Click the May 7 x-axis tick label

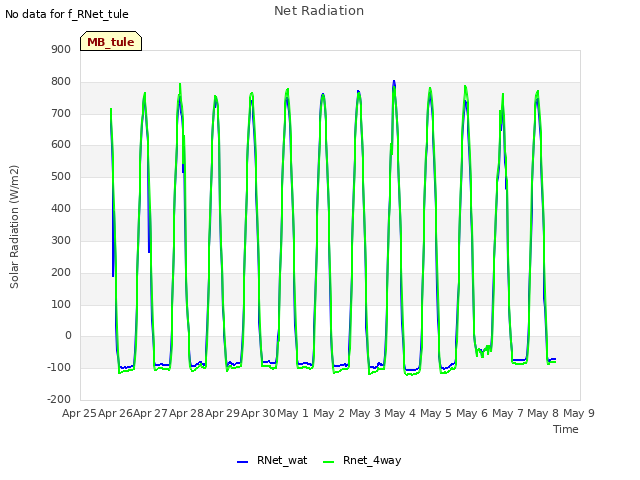507,413
